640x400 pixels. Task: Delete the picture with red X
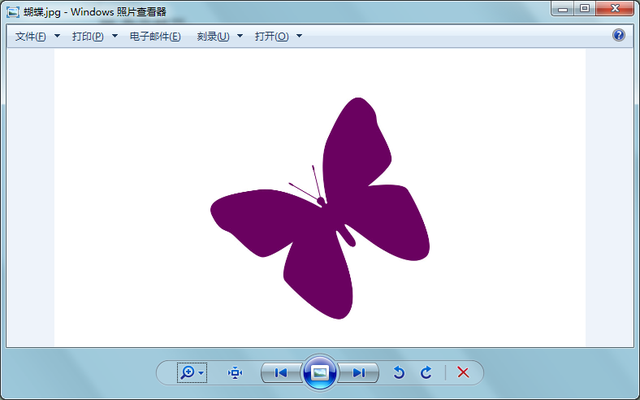[x=463, y=372]
